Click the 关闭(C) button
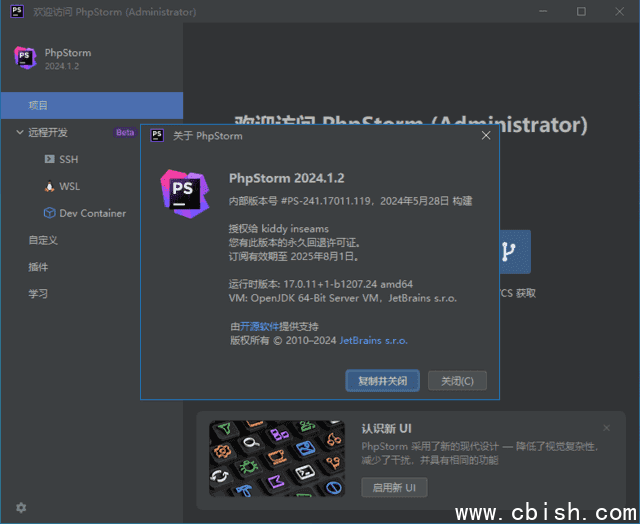The width and height of the screenshot is (640, 524). click(x=457, y=381)
